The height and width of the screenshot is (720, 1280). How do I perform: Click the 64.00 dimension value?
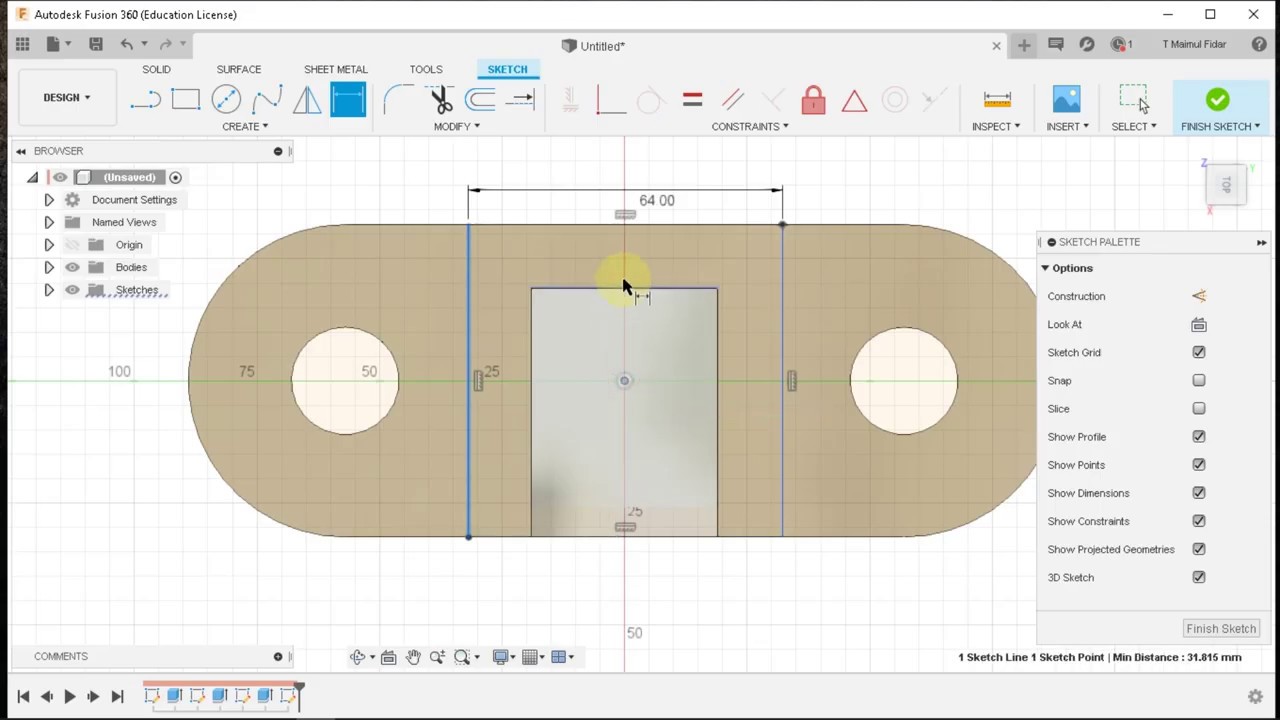pyautogui.click(x=656, y=200)
